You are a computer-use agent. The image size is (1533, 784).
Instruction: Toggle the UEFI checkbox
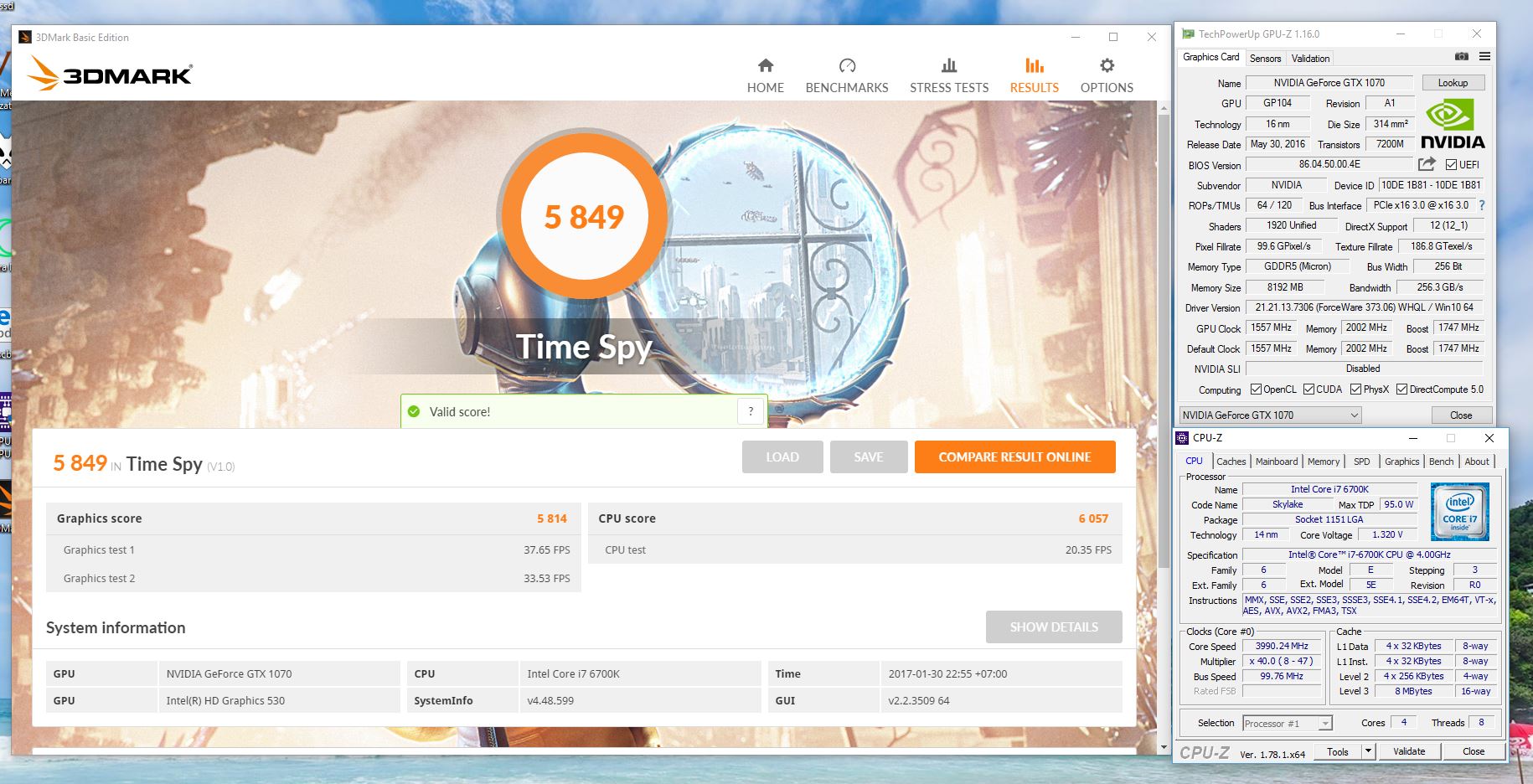coord(1451,165)
